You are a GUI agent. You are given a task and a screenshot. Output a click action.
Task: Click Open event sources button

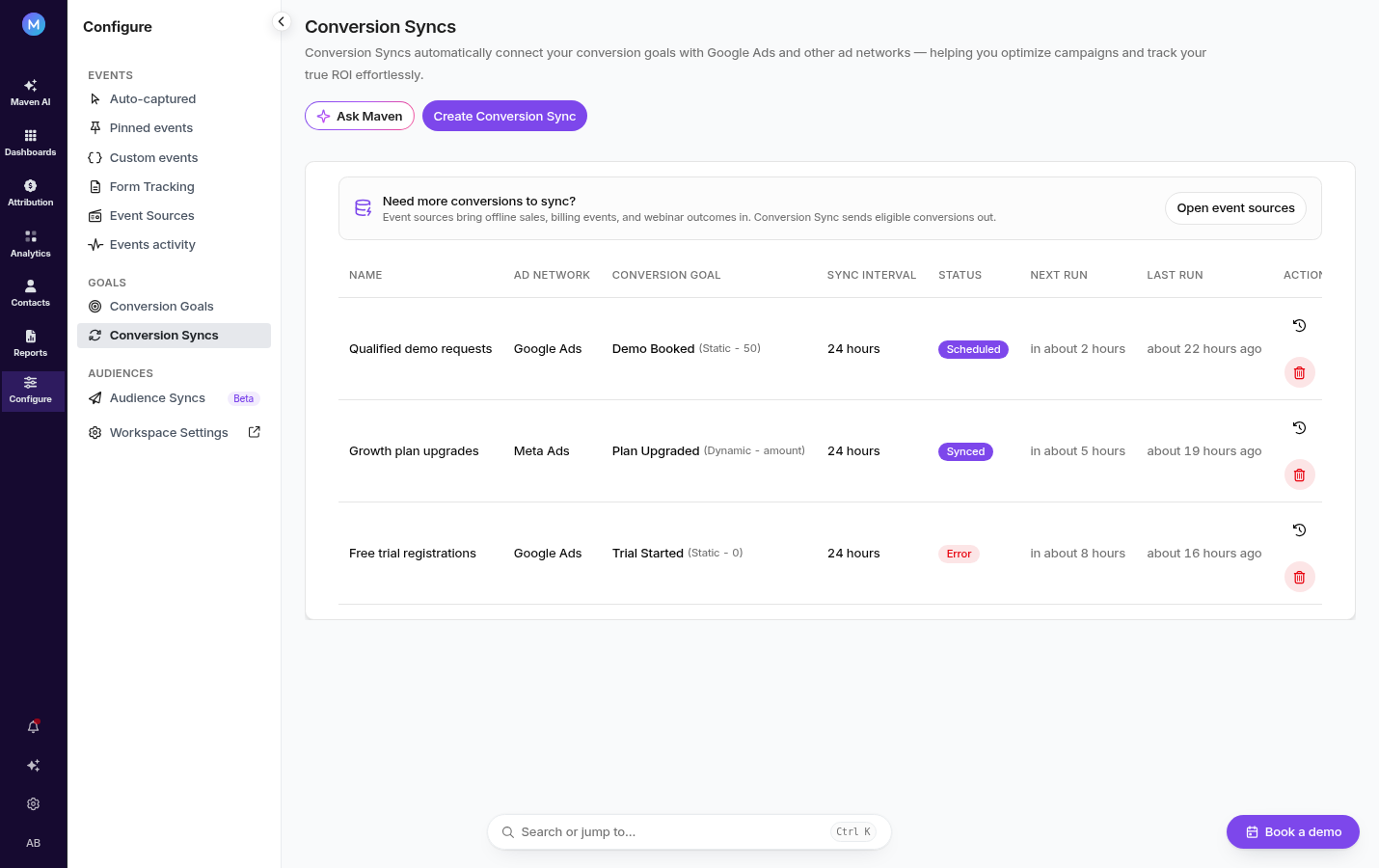click(x=1235, y=208)
